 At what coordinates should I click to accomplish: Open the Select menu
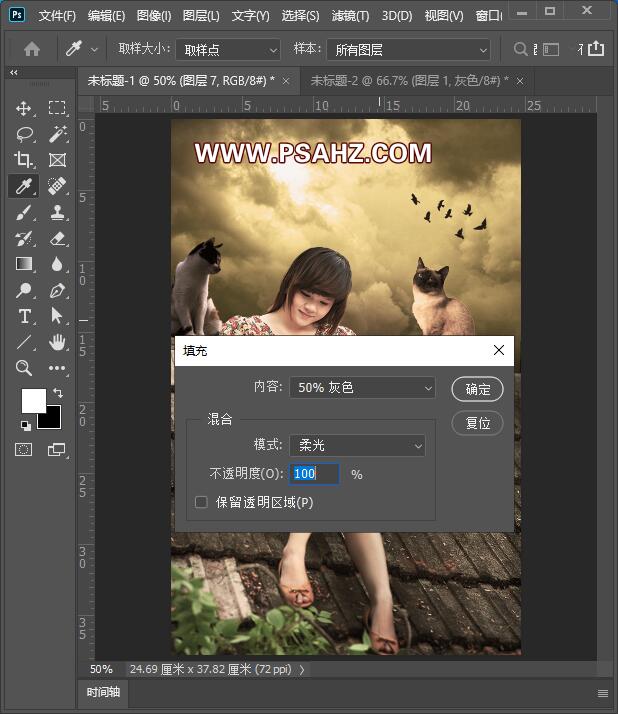(x=300, y=16)
